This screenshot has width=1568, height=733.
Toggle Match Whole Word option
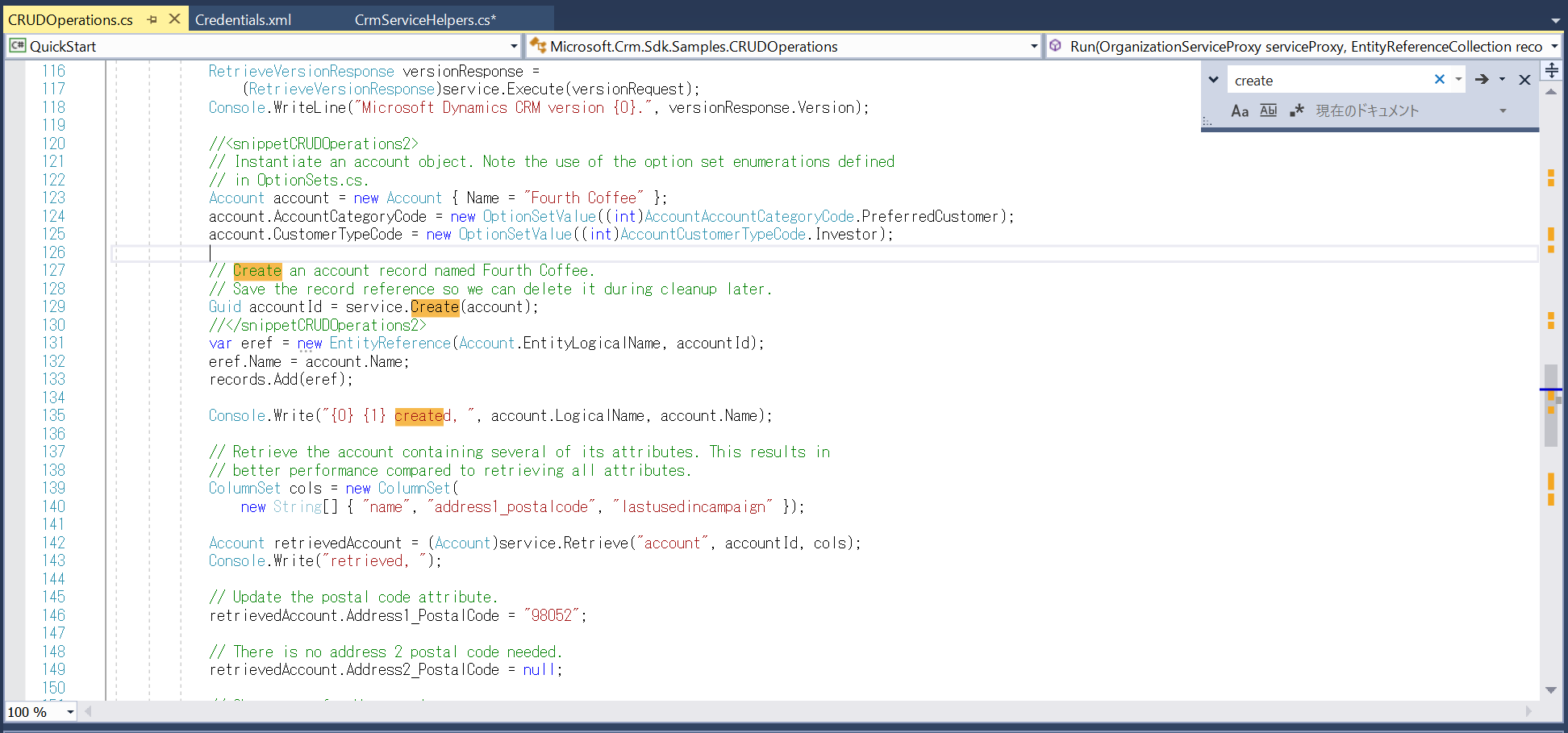[x=1268, y=110]
